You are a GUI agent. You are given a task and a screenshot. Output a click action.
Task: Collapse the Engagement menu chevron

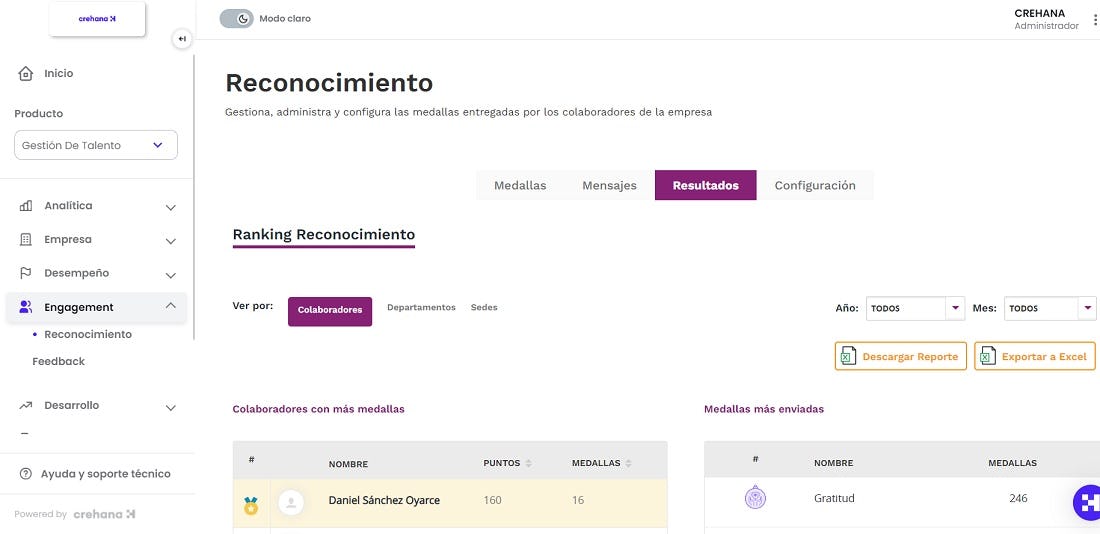[x=170, y=305]
